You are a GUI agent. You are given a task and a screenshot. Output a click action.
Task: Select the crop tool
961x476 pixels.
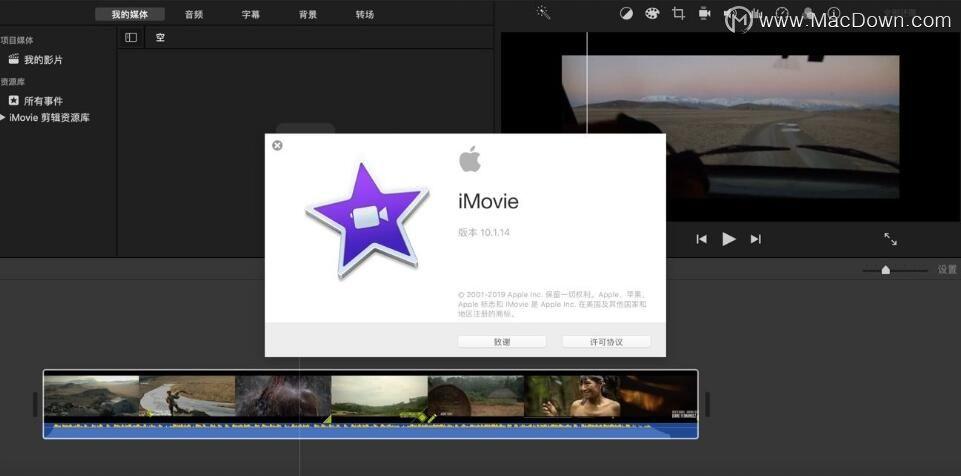click(678, 13)
